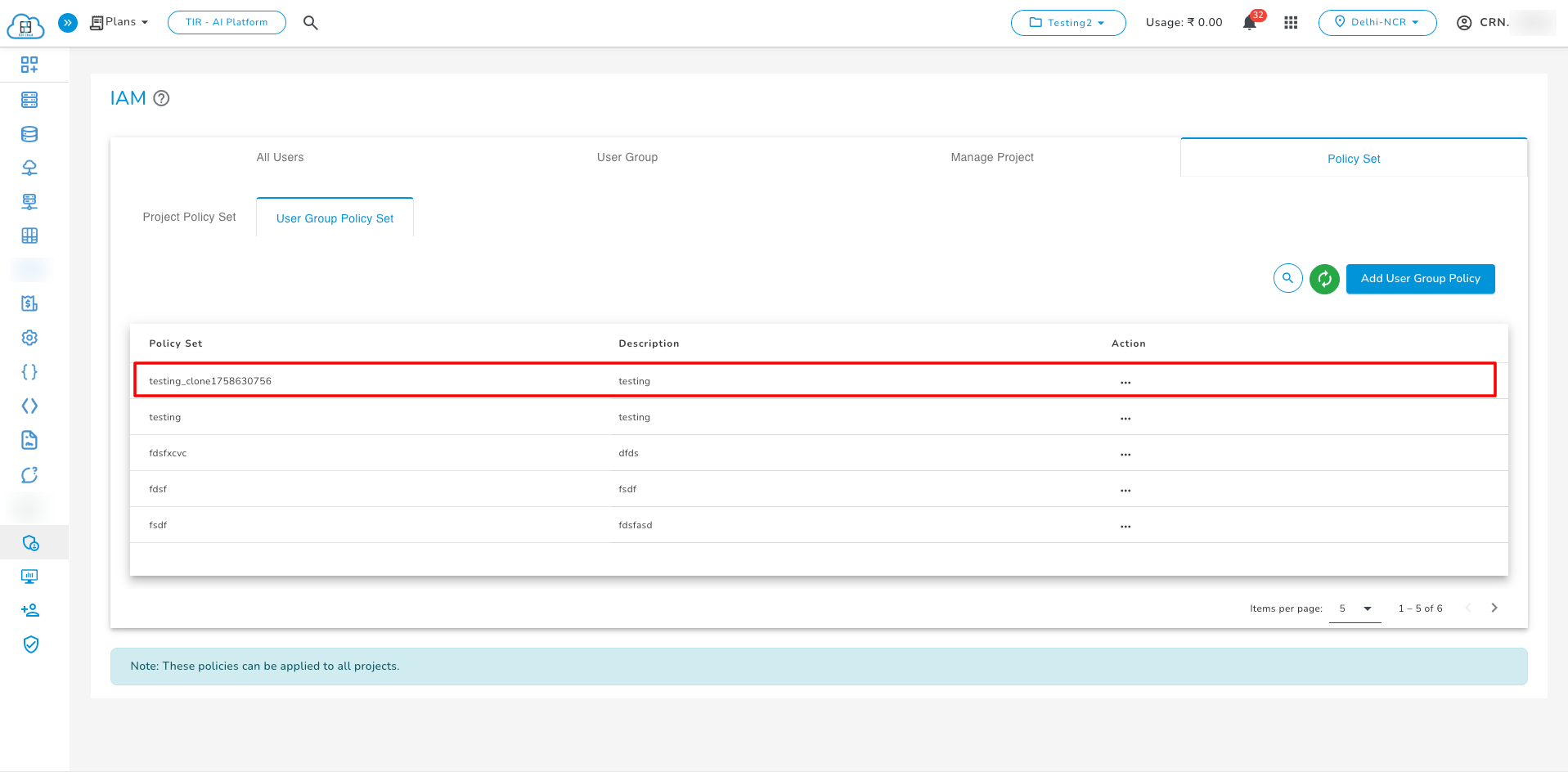Open the notifications bell icon

tap(1249, 23)
